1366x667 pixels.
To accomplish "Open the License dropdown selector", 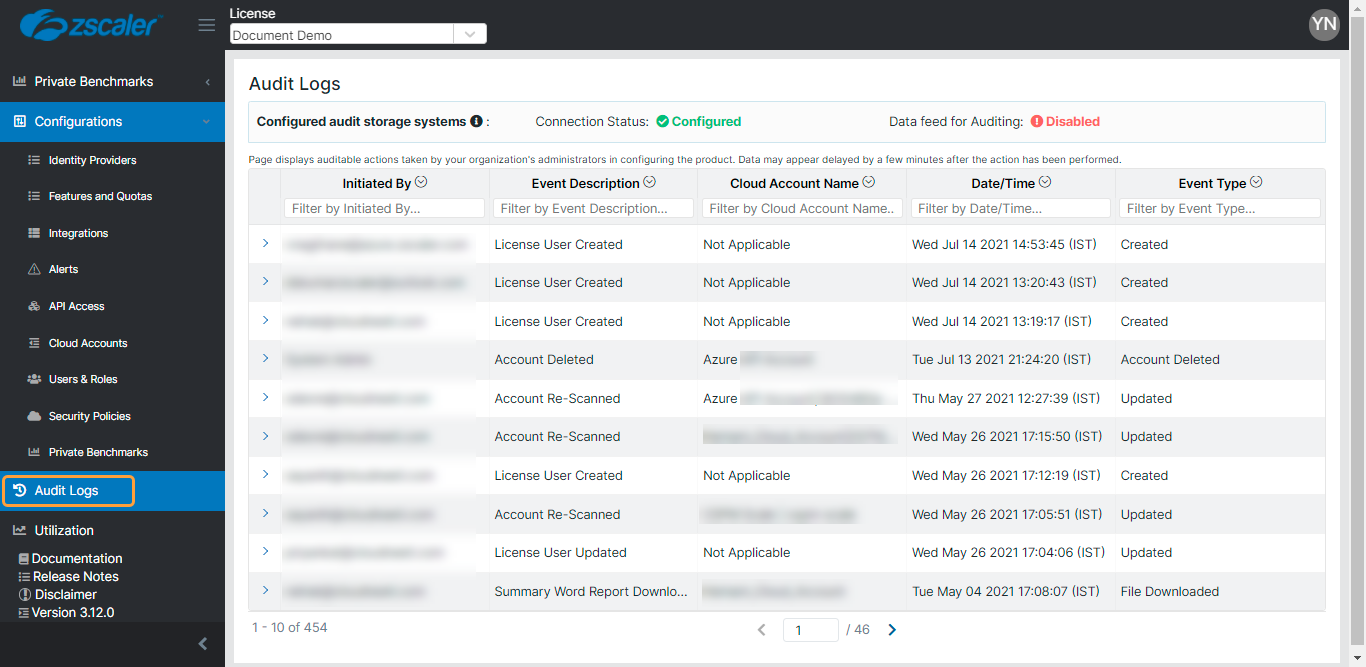I will [470, 35].
